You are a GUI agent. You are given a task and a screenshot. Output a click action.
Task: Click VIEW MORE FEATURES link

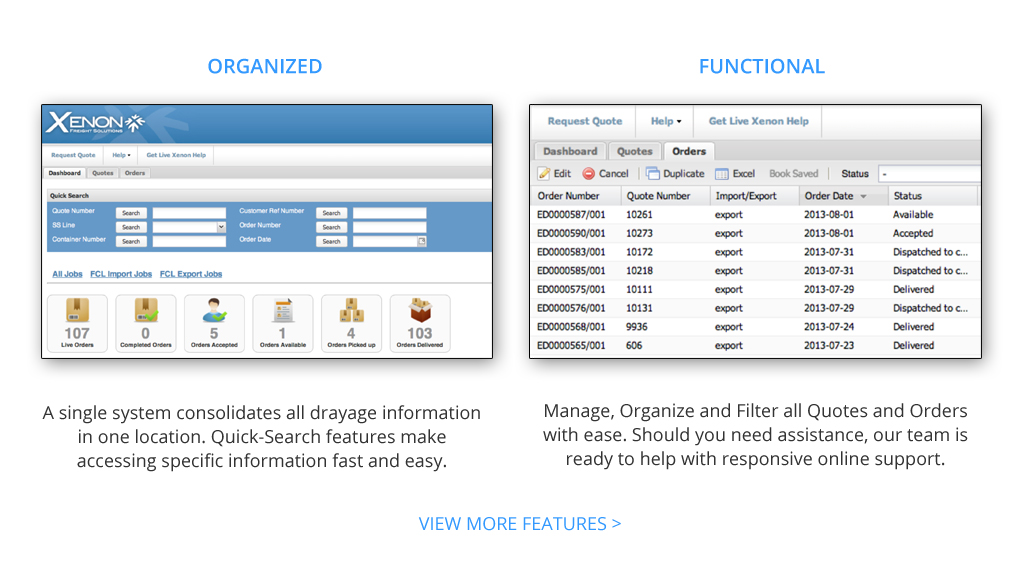[520, 524]
